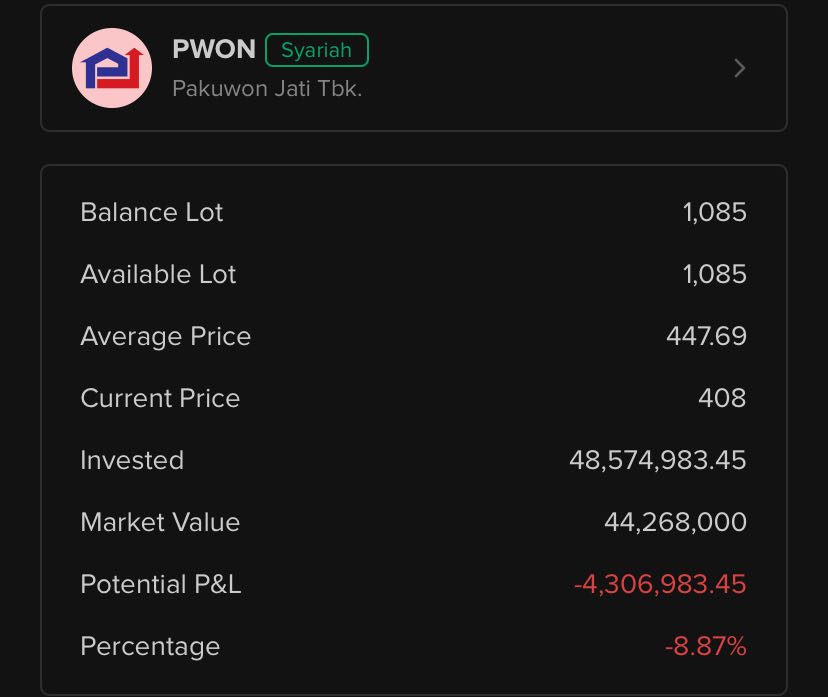Click the Pakuwon Jati company logo icon
Screen dimensions: 828x697
(x=112, y=68)
